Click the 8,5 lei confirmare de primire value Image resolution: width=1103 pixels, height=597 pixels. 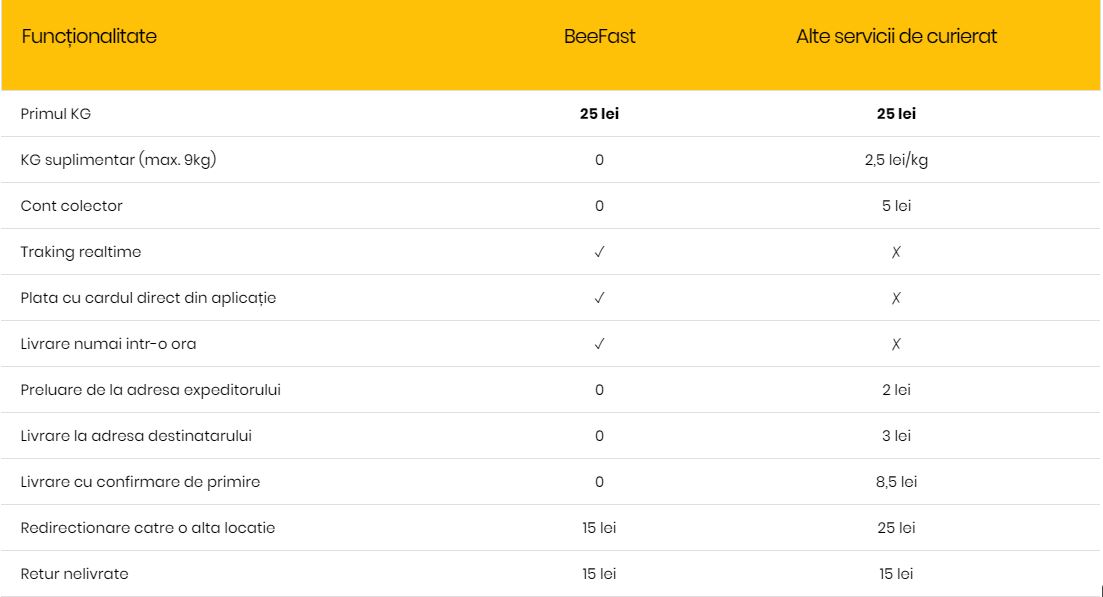point(896,482)
